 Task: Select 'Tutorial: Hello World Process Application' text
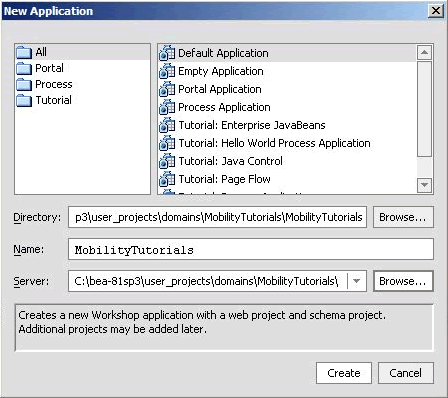(275, 143)
